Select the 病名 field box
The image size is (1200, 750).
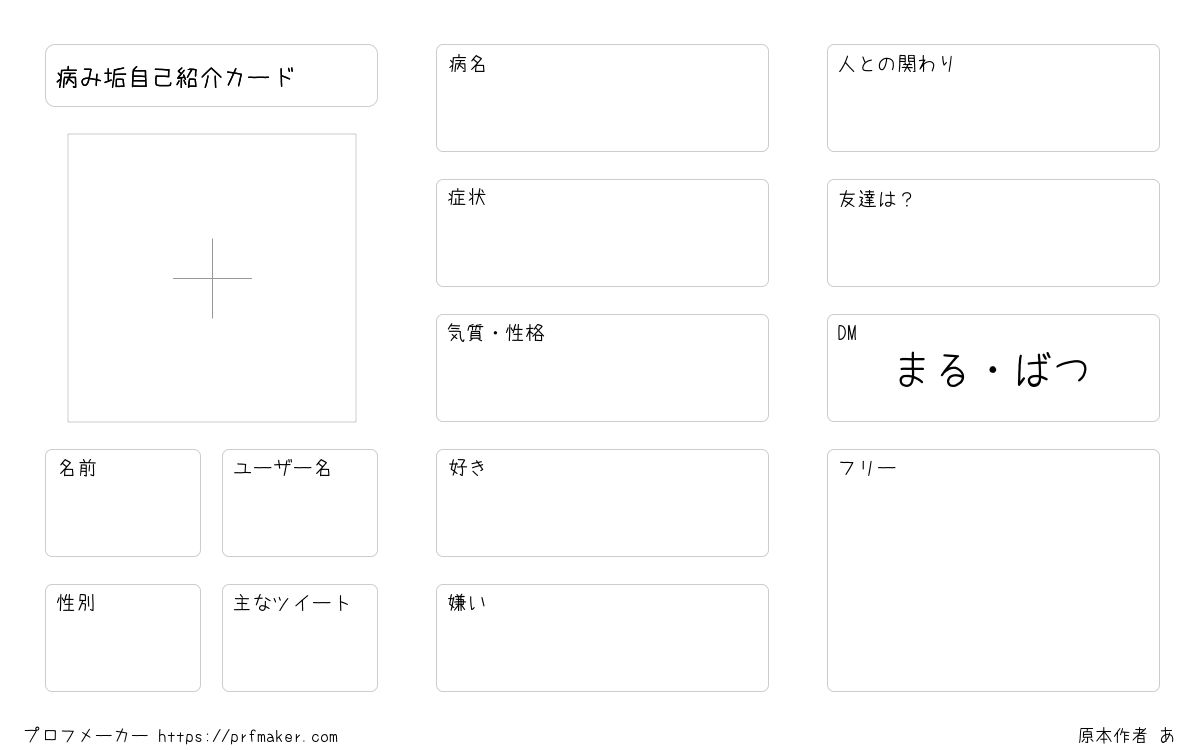[x=602, y=98]
